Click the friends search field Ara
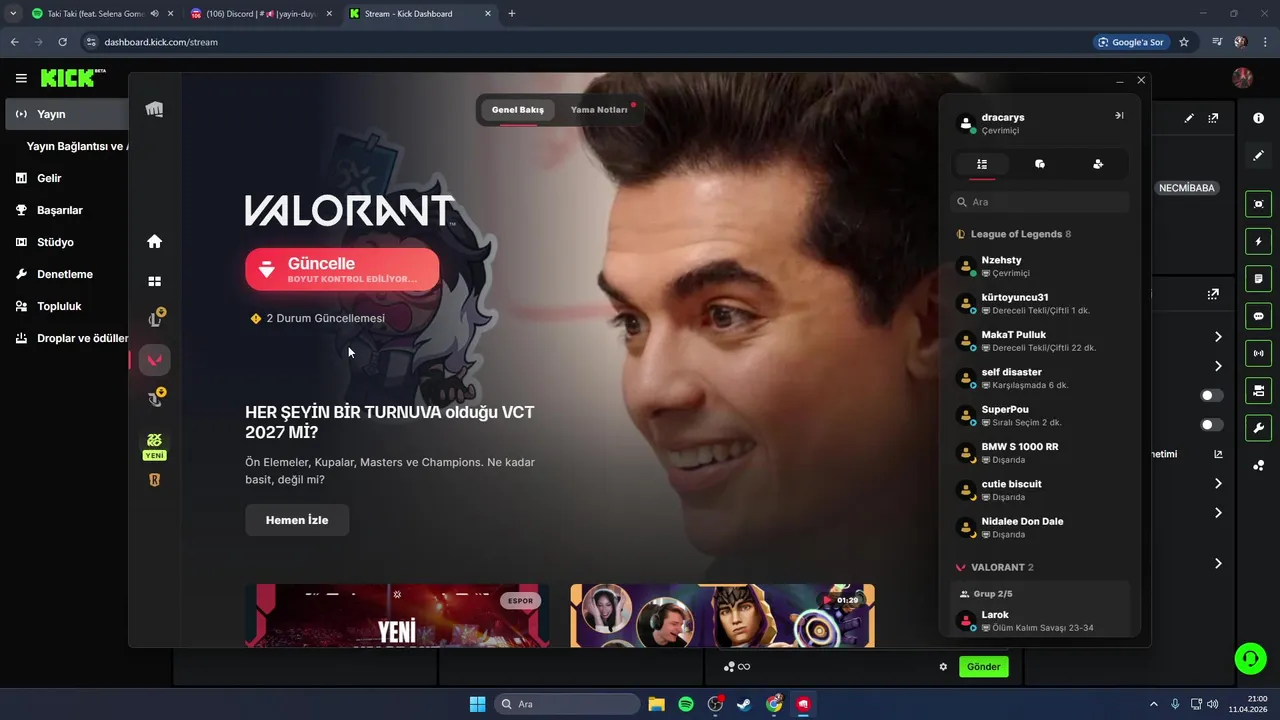 pos(1040,202)
